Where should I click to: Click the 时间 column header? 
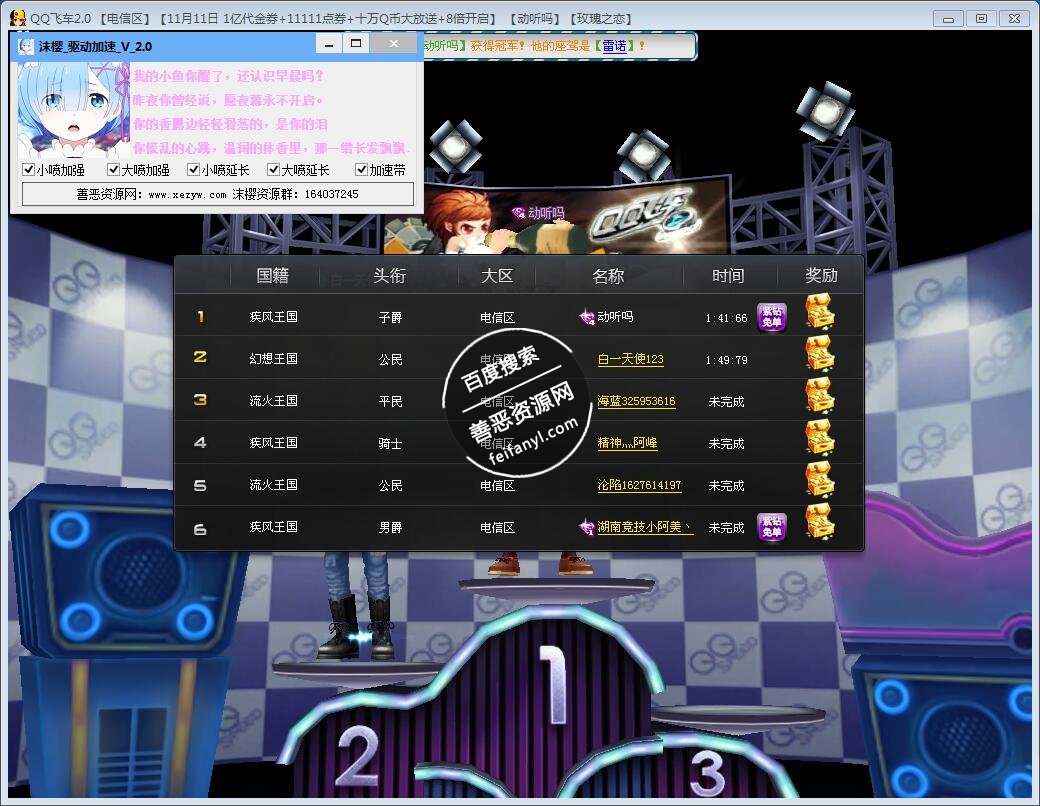point(728,276)
